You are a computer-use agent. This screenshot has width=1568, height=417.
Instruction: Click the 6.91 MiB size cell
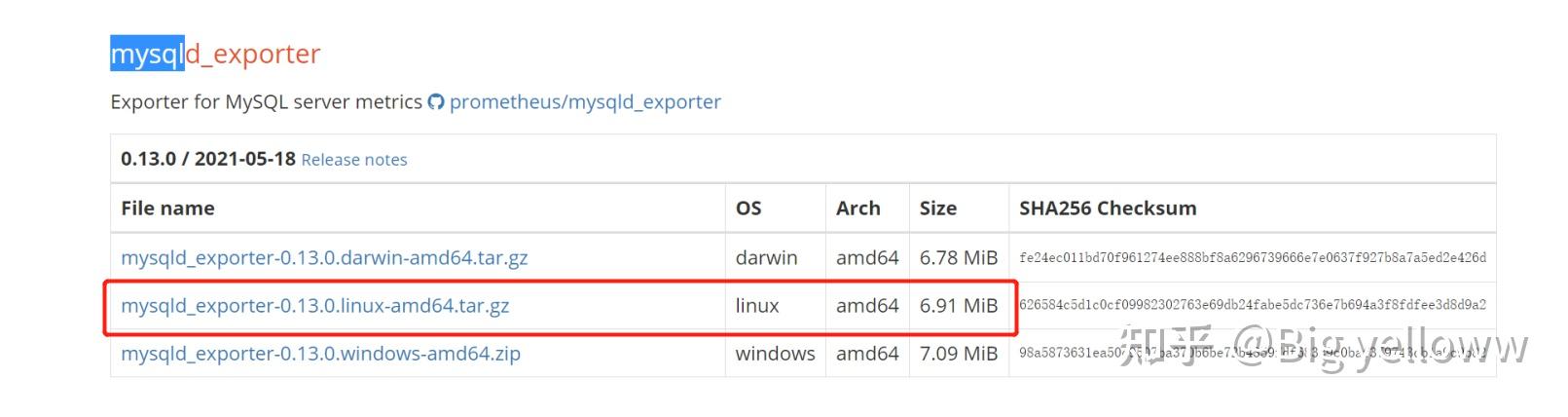(x=959, y=306)
